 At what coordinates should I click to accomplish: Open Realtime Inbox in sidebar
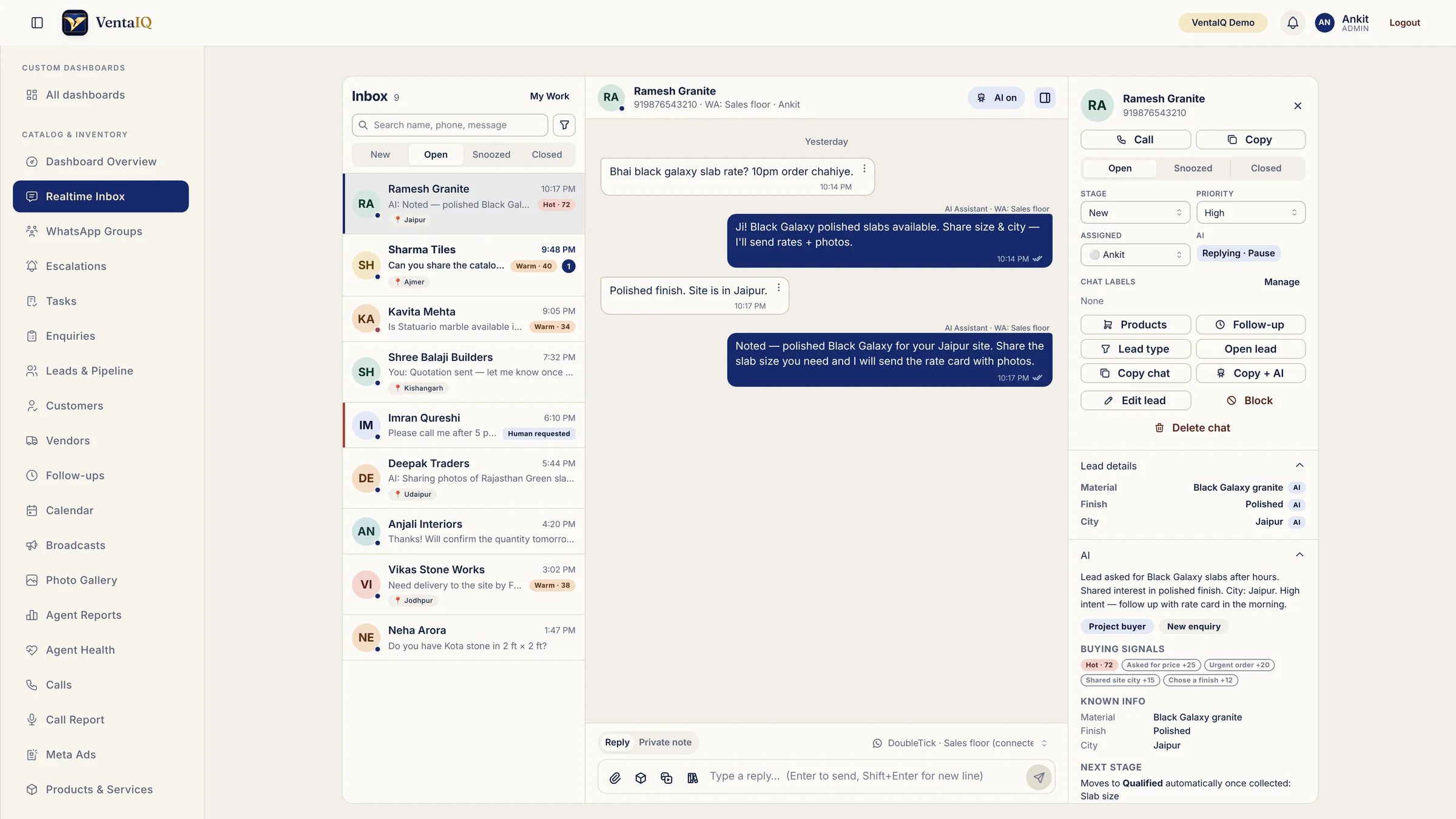coord(101,197)
